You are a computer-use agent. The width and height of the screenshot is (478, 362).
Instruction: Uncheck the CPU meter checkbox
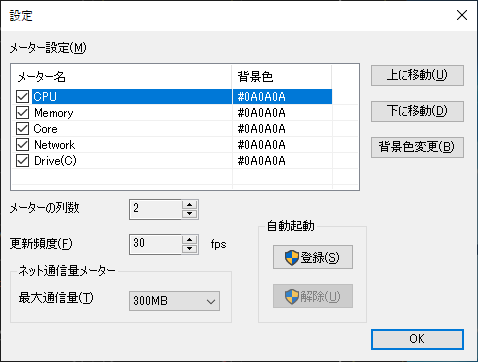coord(22,97)
